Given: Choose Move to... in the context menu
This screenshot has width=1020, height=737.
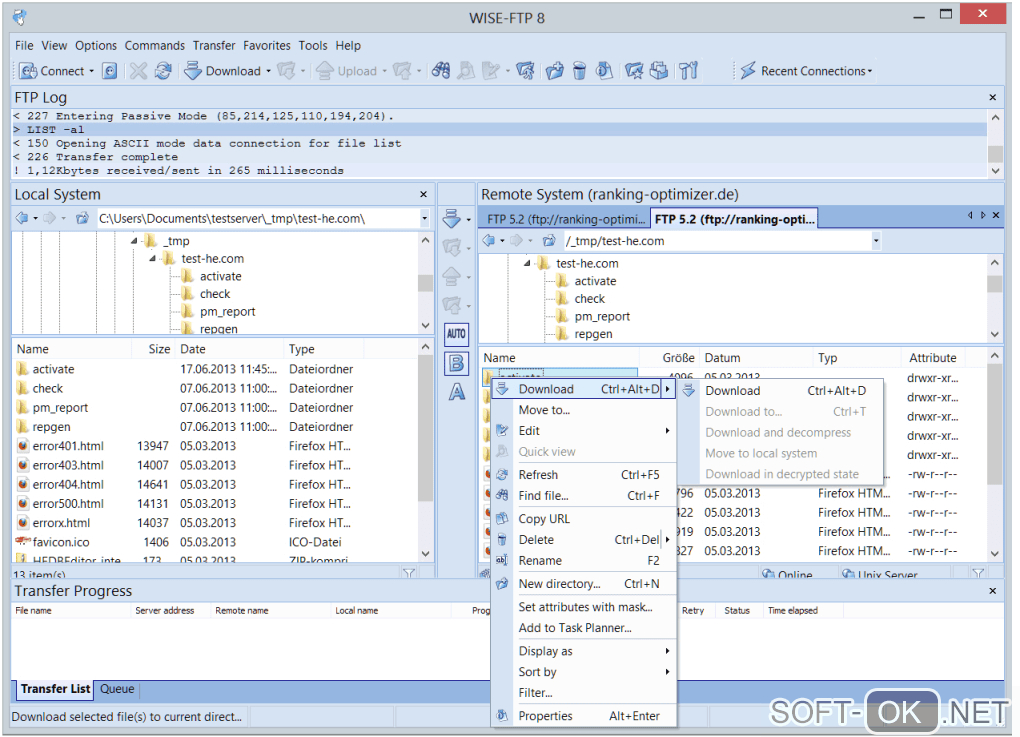Looking at the screenshot, I should pos(584,410).
